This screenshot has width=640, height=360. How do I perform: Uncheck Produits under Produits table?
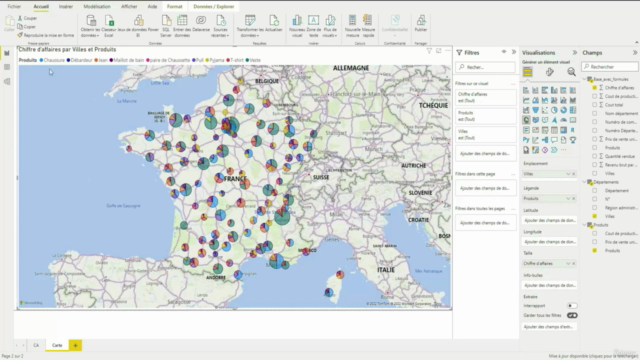pos(594,251)
